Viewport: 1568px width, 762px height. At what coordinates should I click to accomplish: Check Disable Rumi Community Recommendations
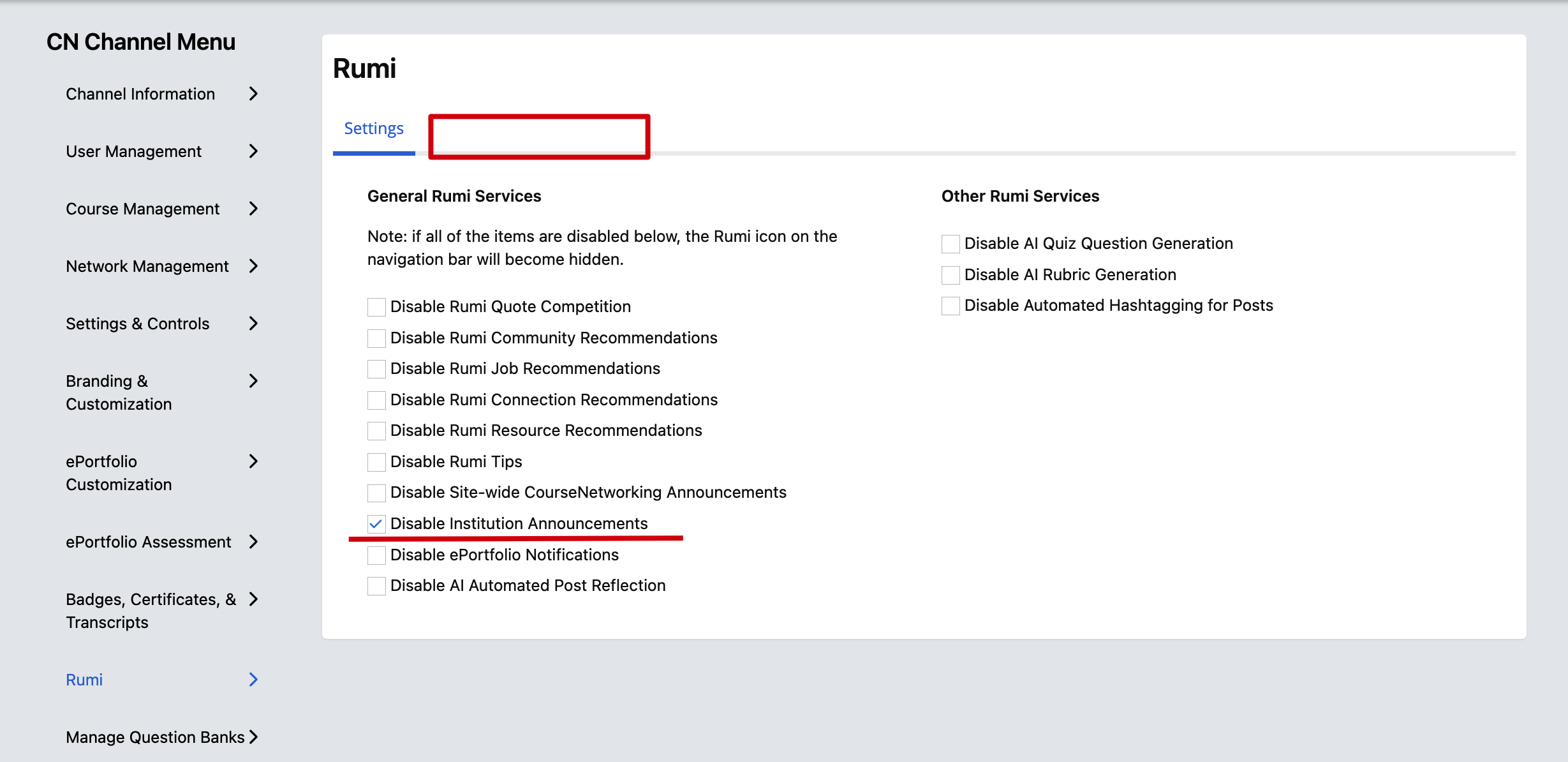pyautogui.click(x=376, y=338)
